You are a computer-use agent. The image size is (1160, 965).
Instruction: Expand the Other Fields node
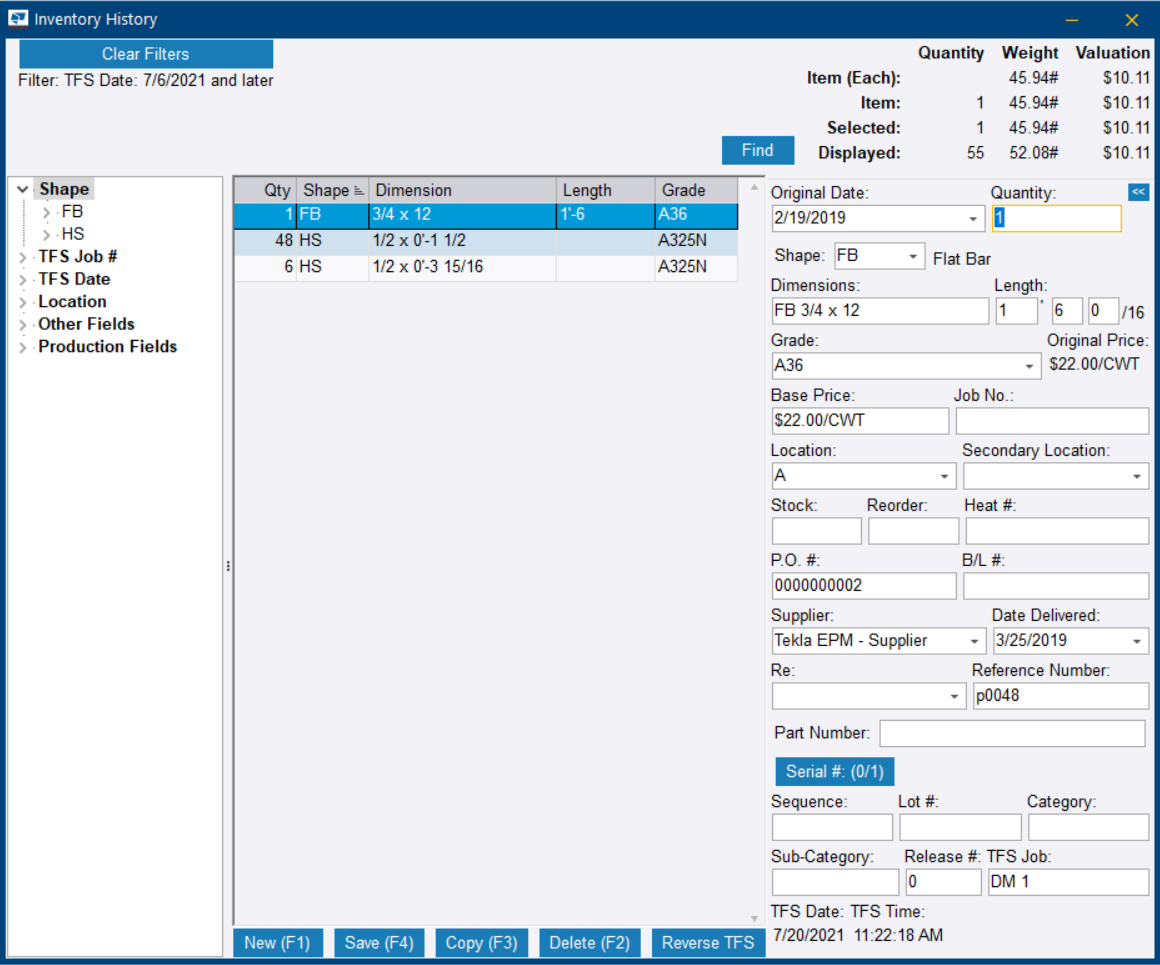tap(23, 325)
